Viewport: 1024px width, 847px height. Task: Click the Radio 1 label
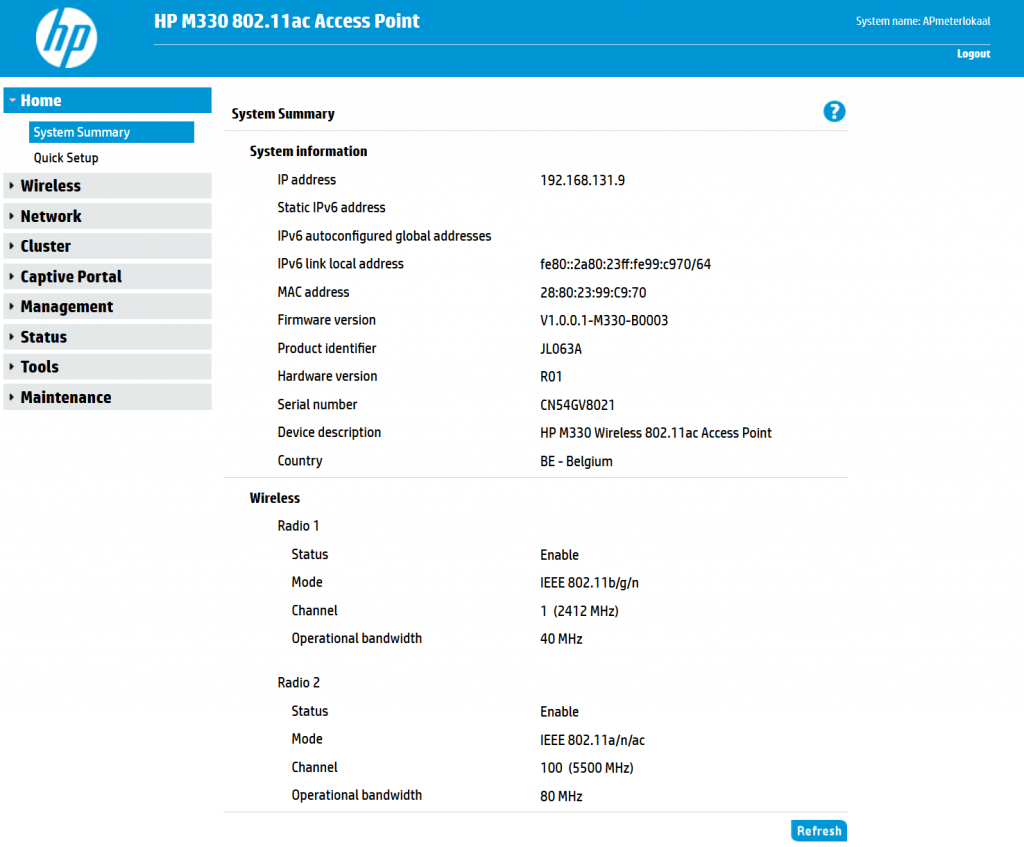[298, 526]
